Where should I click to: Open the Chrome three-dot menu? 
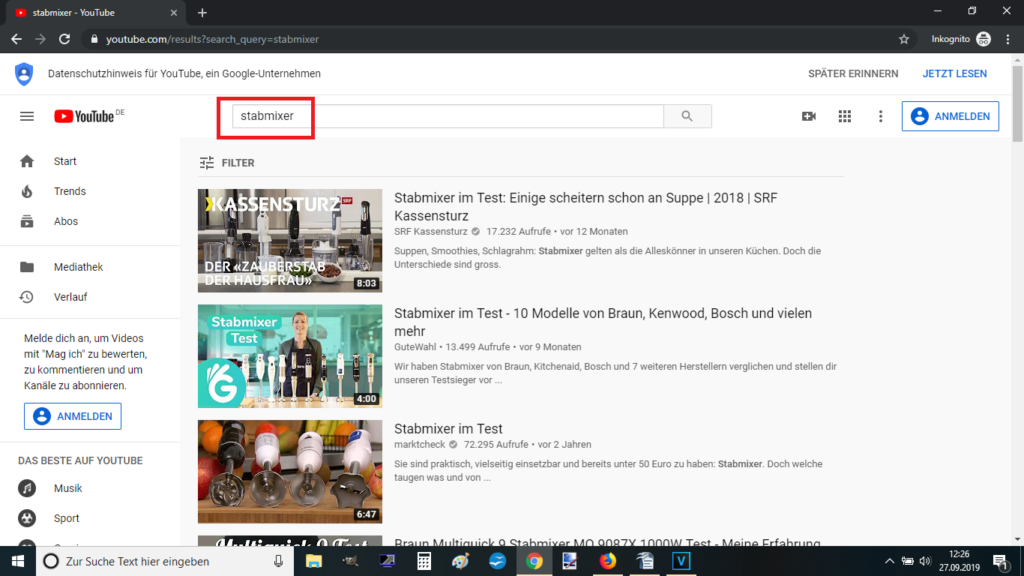[x=1008, y=39]
